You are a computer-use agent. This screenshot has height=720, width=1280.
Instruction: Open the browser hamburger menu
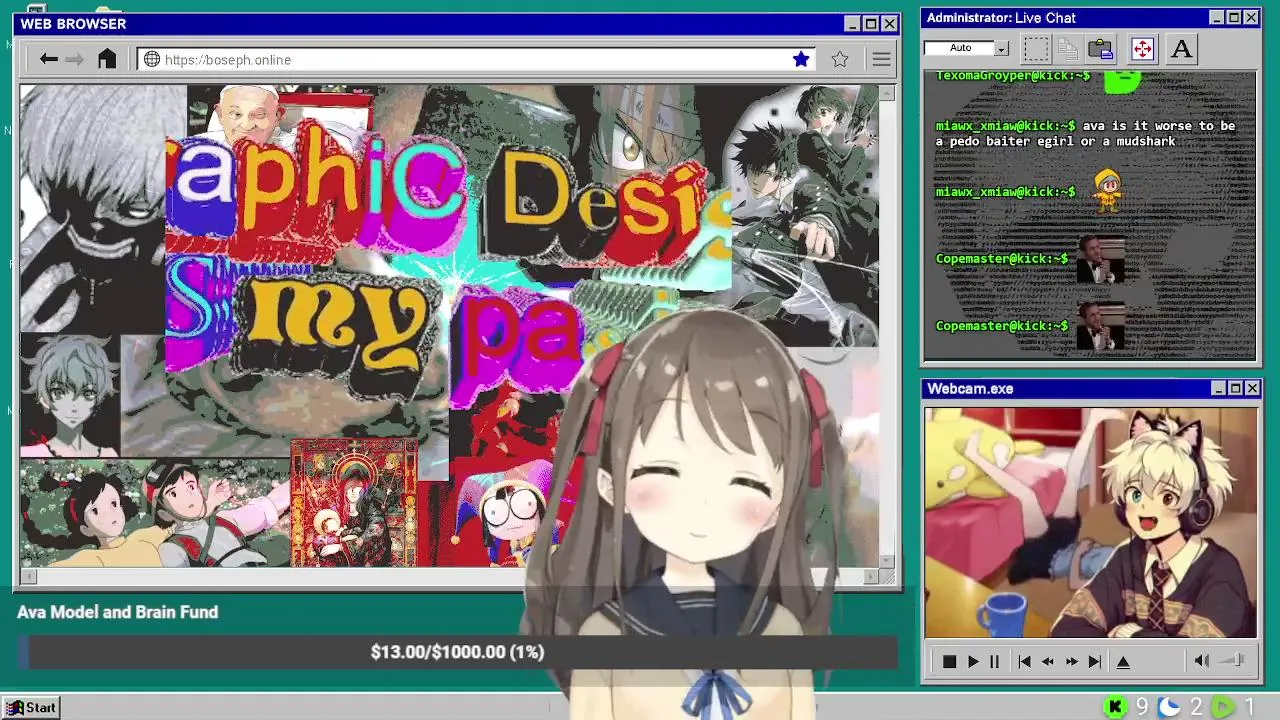tap(881, 59)
